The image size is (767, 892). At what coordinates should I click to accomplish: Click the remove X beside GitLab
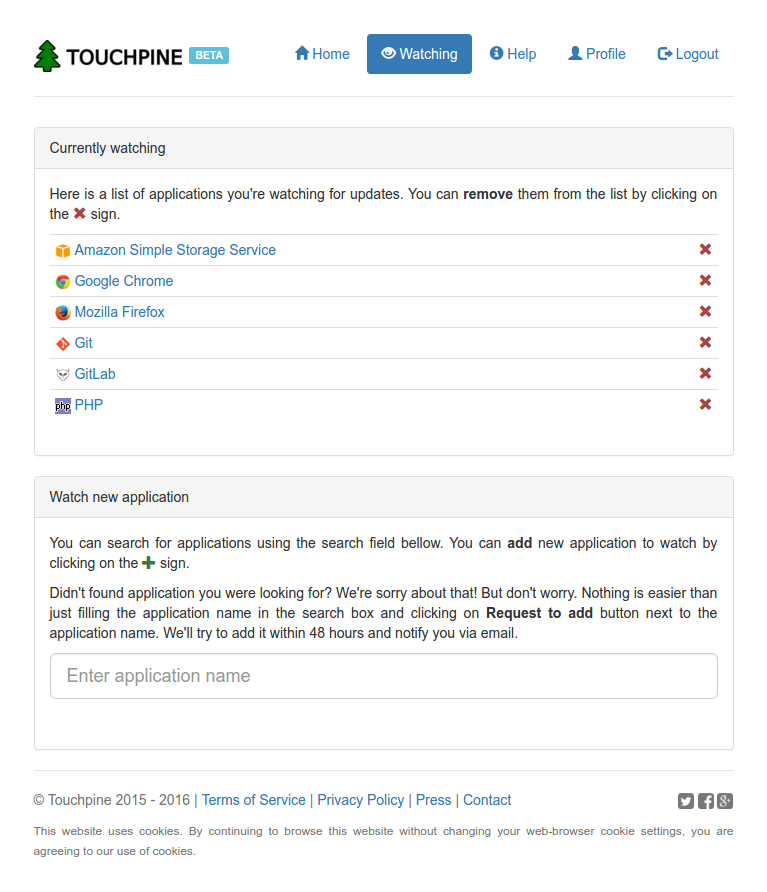705,374
